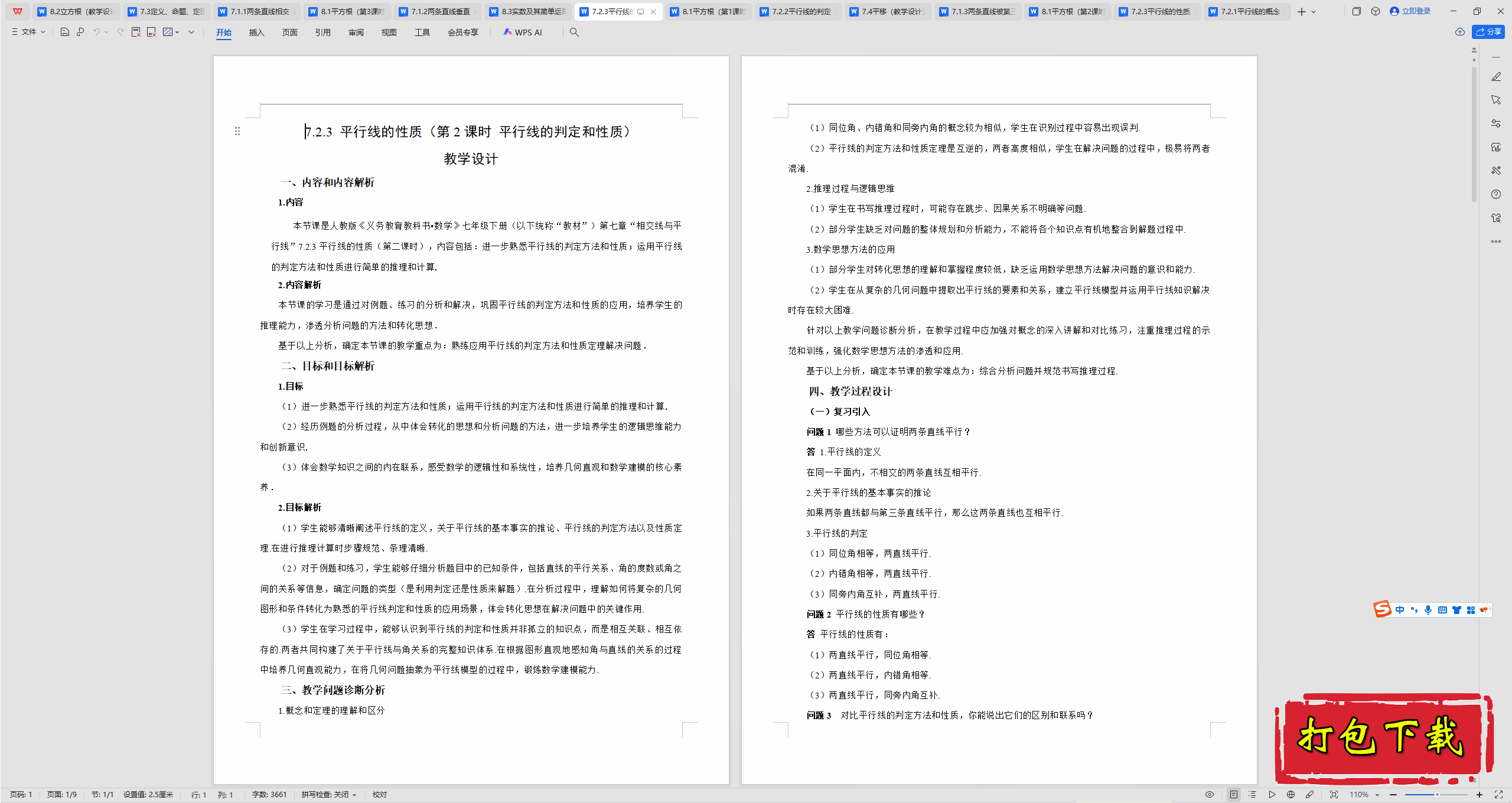Switch to the 7.4平移 document tab
1512x803 pixels.
click(889, 11)
